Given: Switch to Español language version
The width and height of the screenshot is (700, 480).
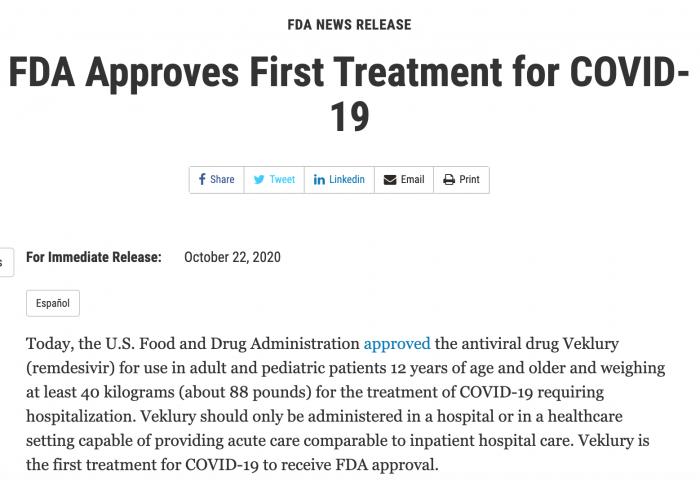Looking at the screenshot, I should 53,303.
